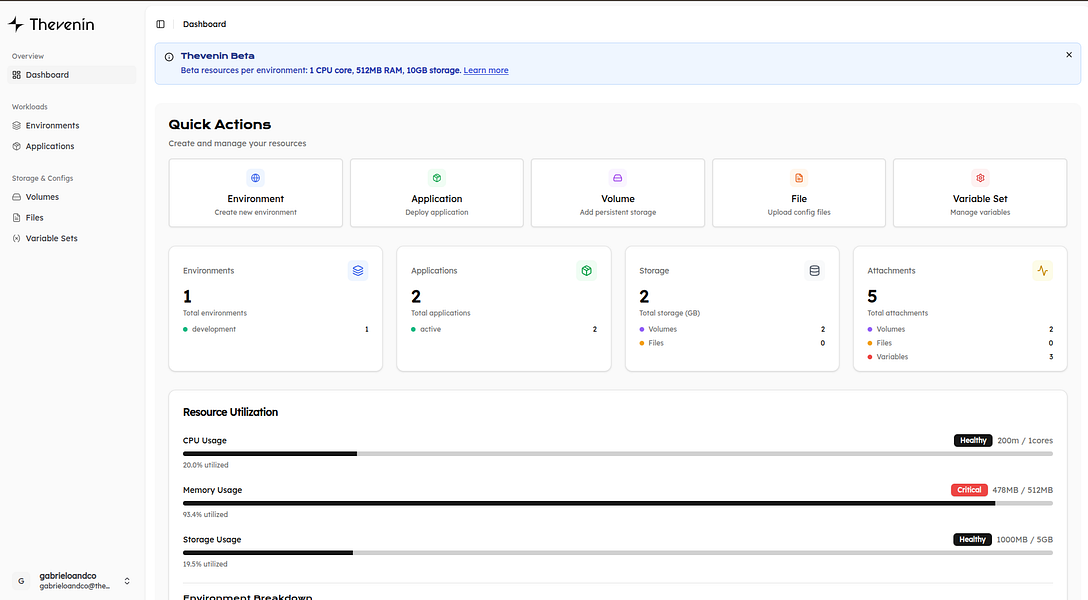The width and height of the screenshot is (1088, 600).
Task: Click the Dashboard grid icon in sidebar
Action: tap(17, 75)
